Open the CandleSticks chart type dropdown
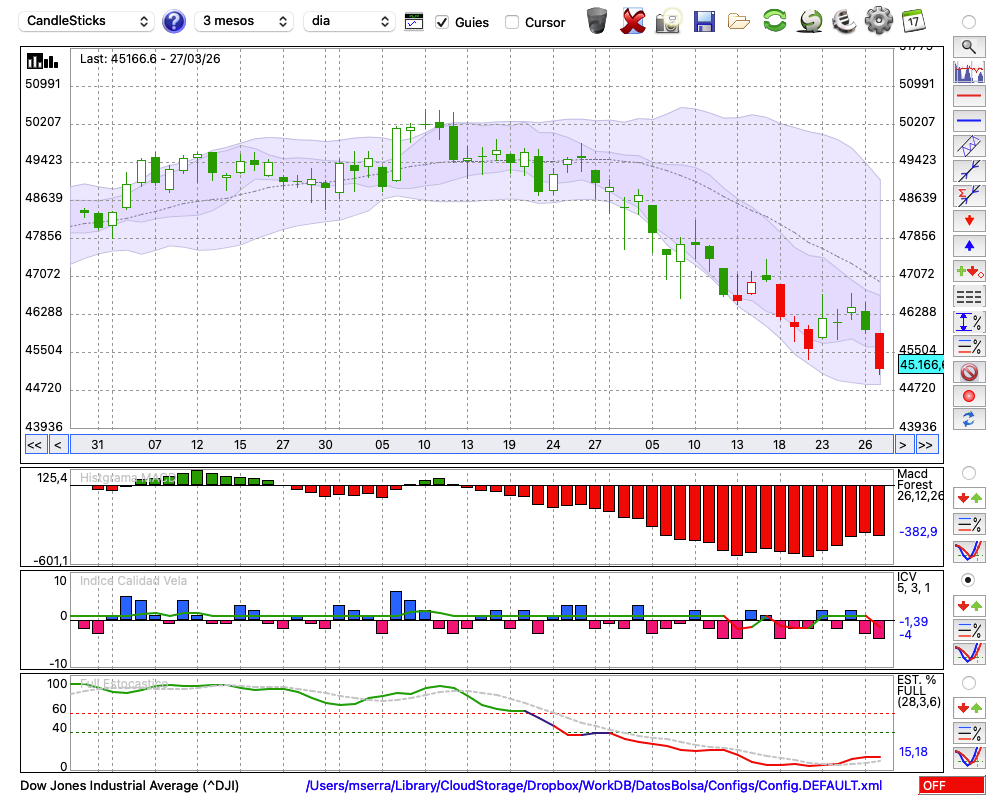Screen dimensions: 1000x800 (87, 21)
